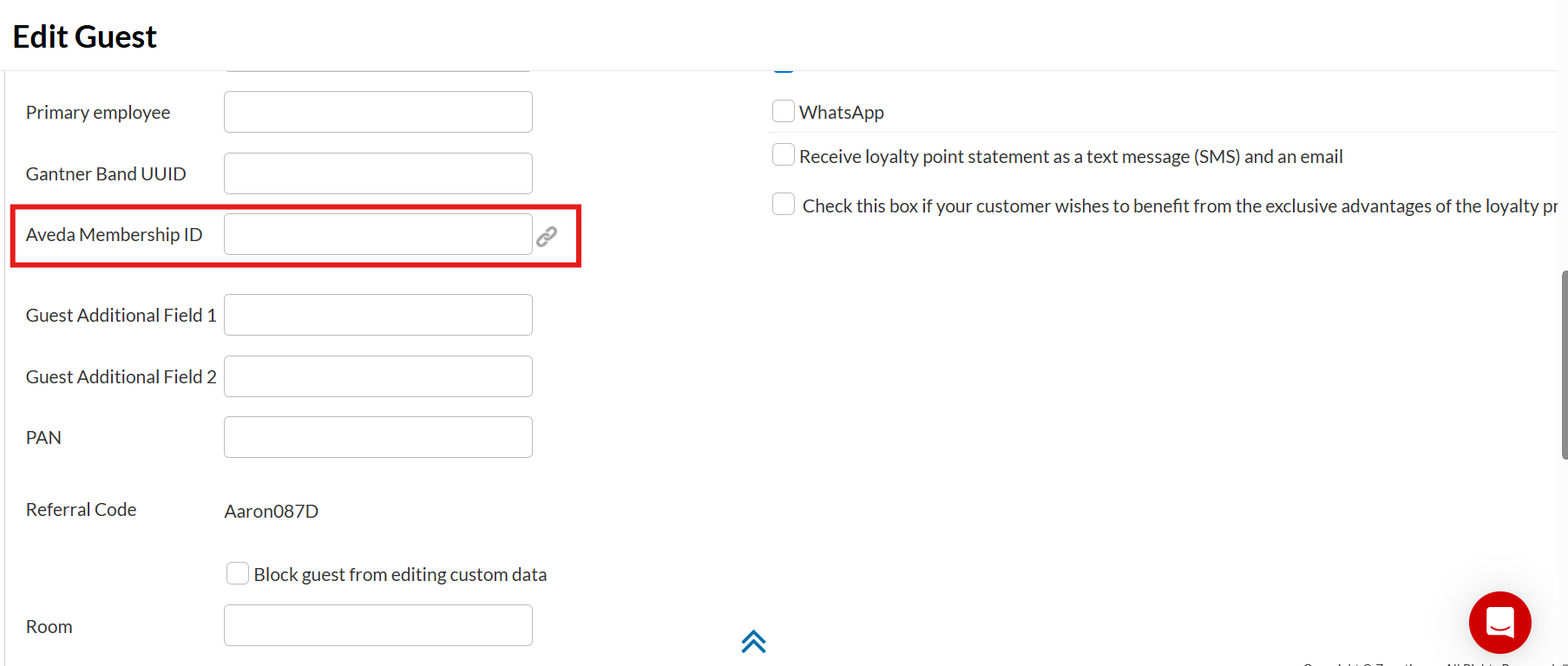Click the Room input box
1568x666 pixels.
point(377,625)
